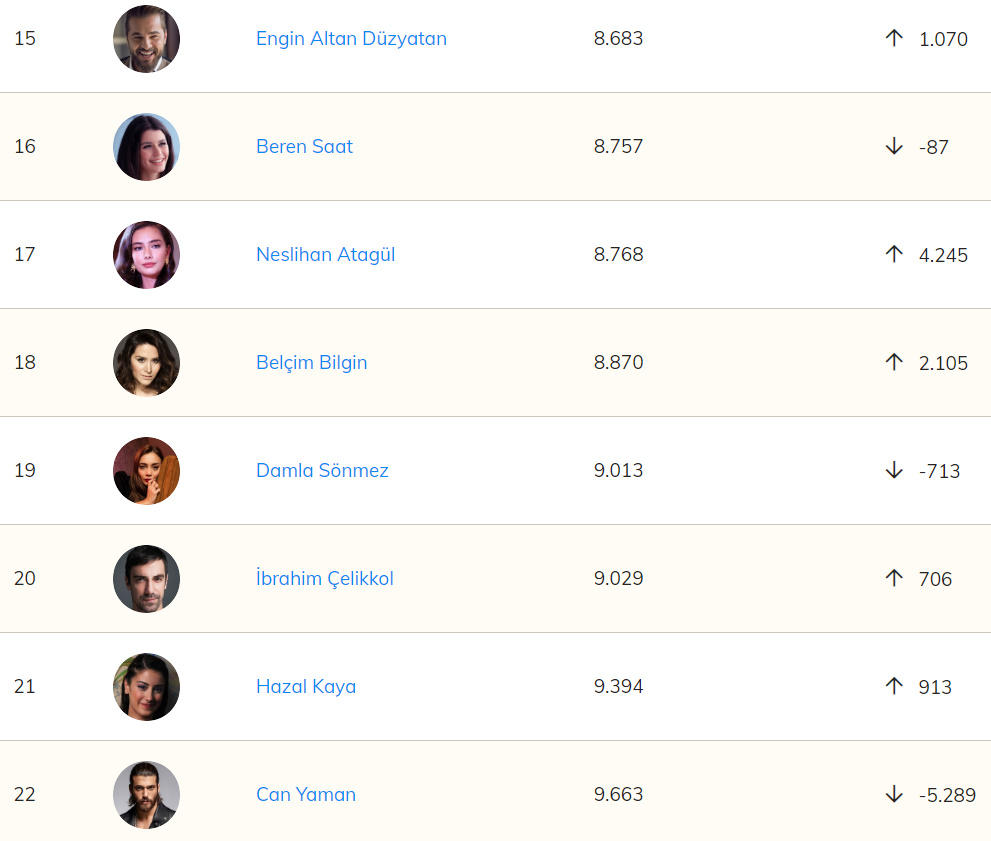Open İbrahim Çelikkol's profile photo

[x=146, y=579]
